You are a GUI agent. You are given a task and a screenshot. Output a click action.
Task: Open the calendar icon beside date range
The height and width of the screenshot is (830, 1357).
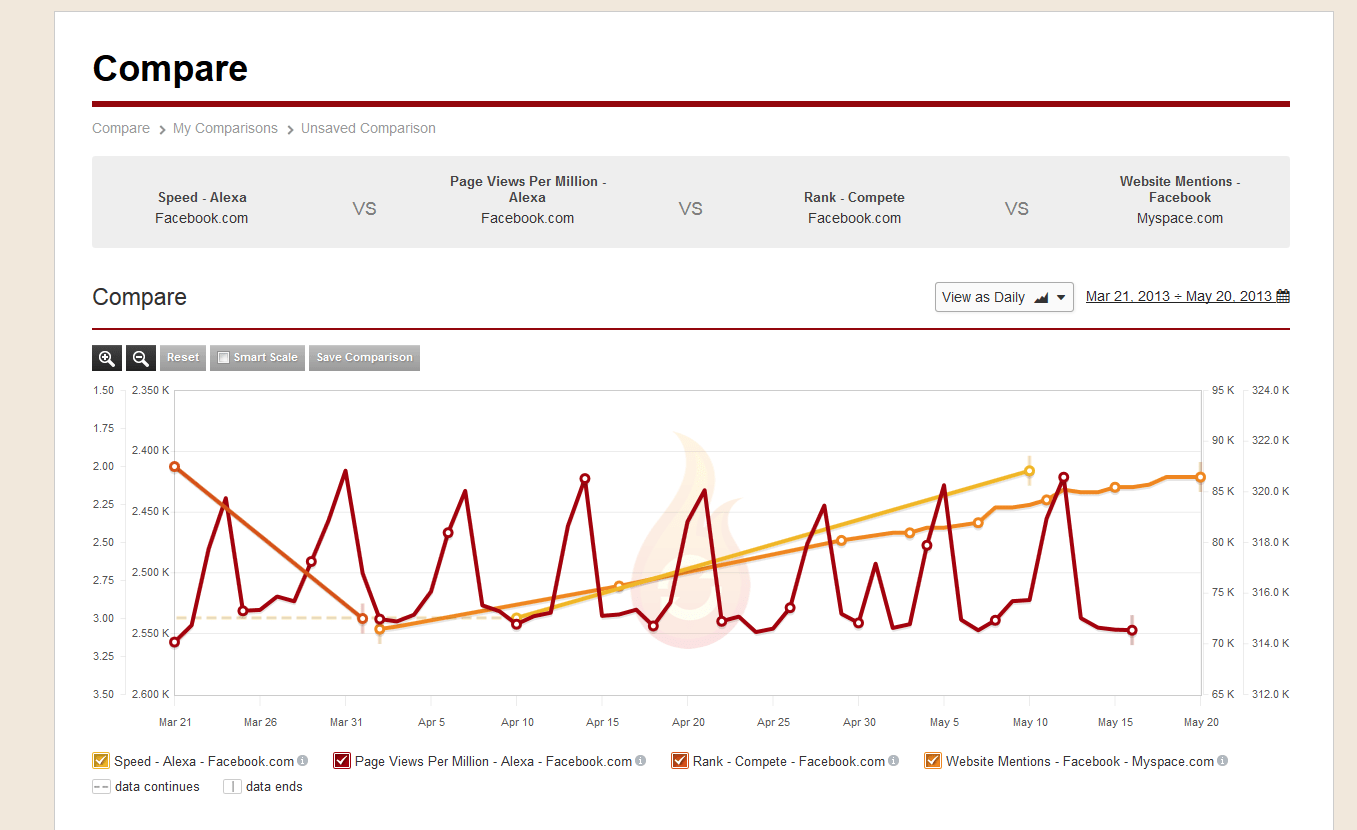click(1283, 296)
